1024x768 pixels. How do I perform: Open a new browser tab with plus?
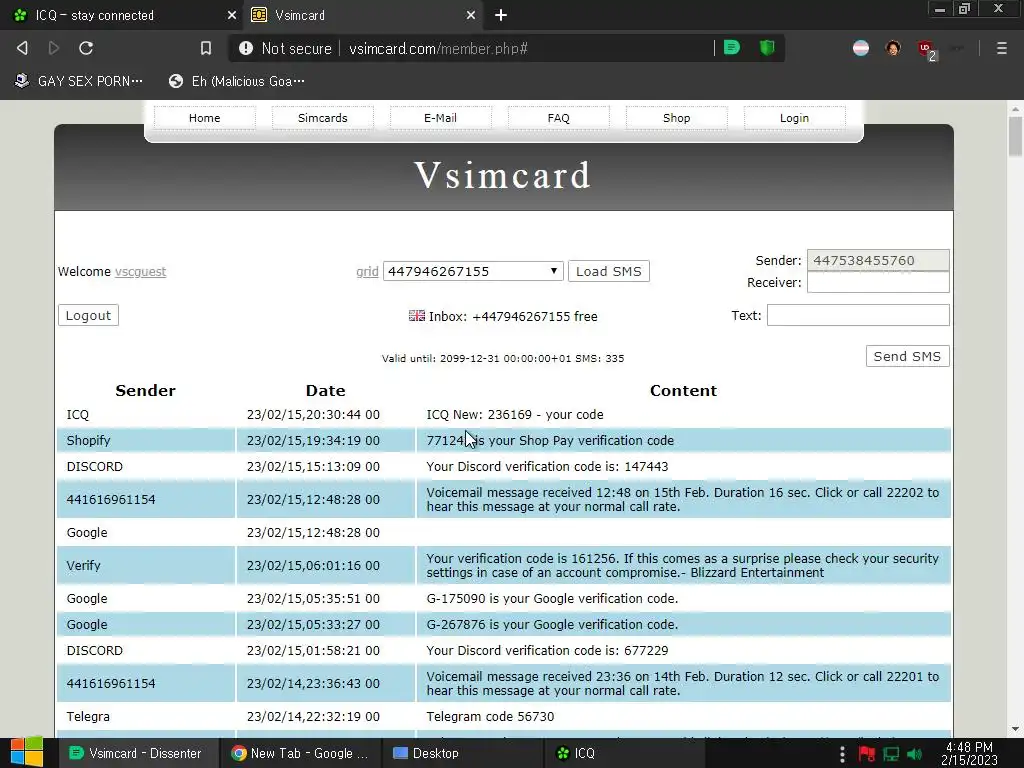coord(501,15)
